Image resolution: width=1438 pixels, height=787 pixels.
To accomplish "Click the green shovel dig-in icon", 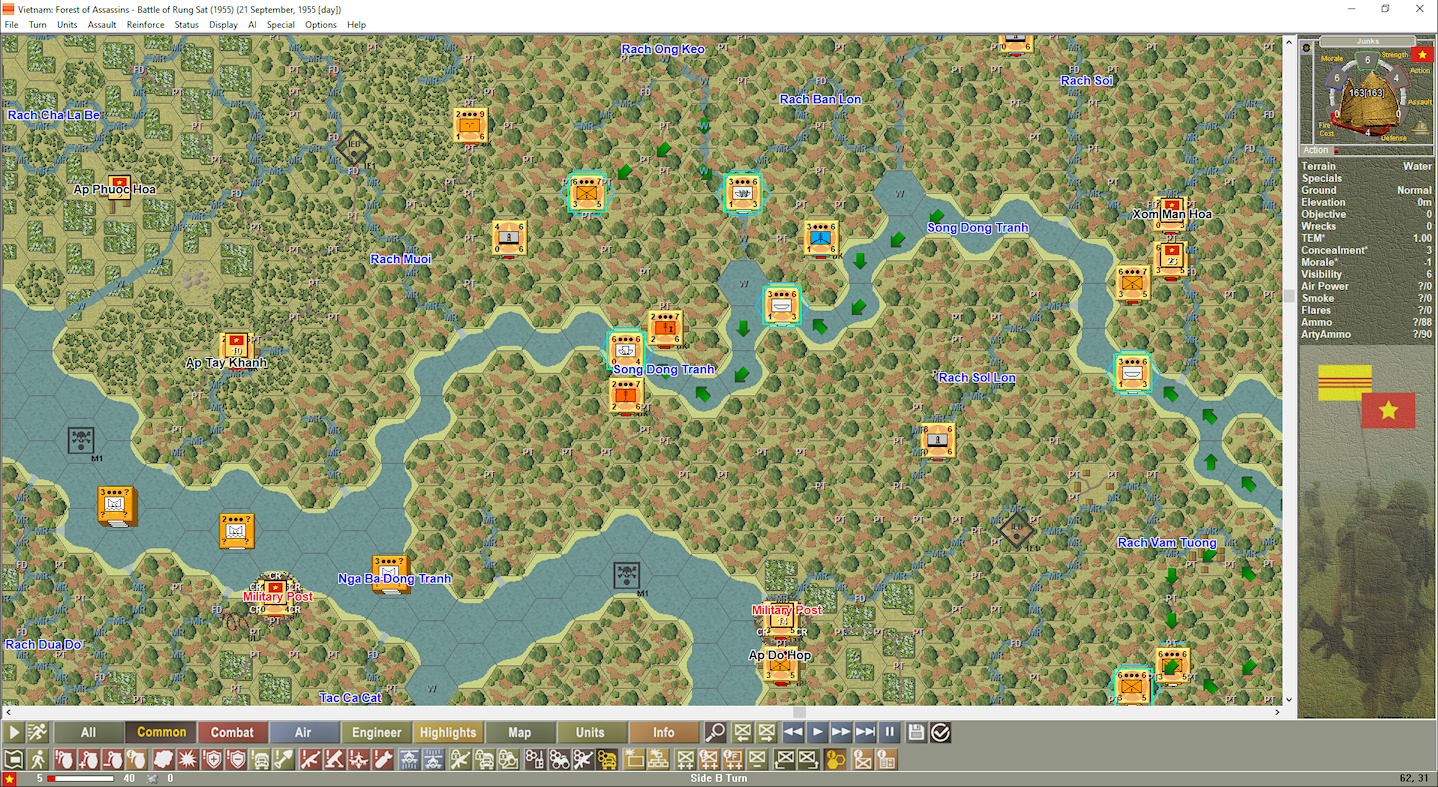I will 286,760.
